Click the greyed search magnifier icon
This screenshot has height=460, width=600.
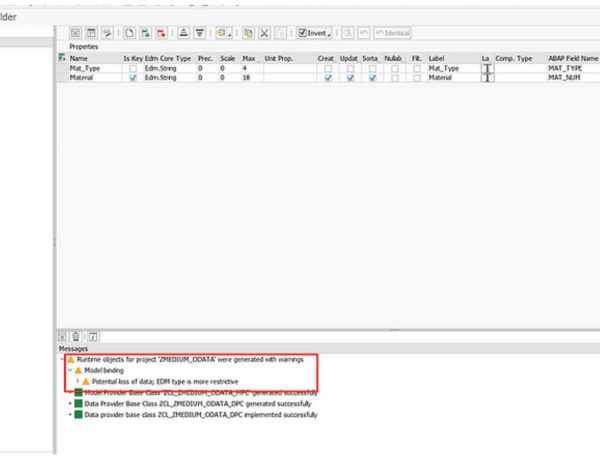pos(347,33)
